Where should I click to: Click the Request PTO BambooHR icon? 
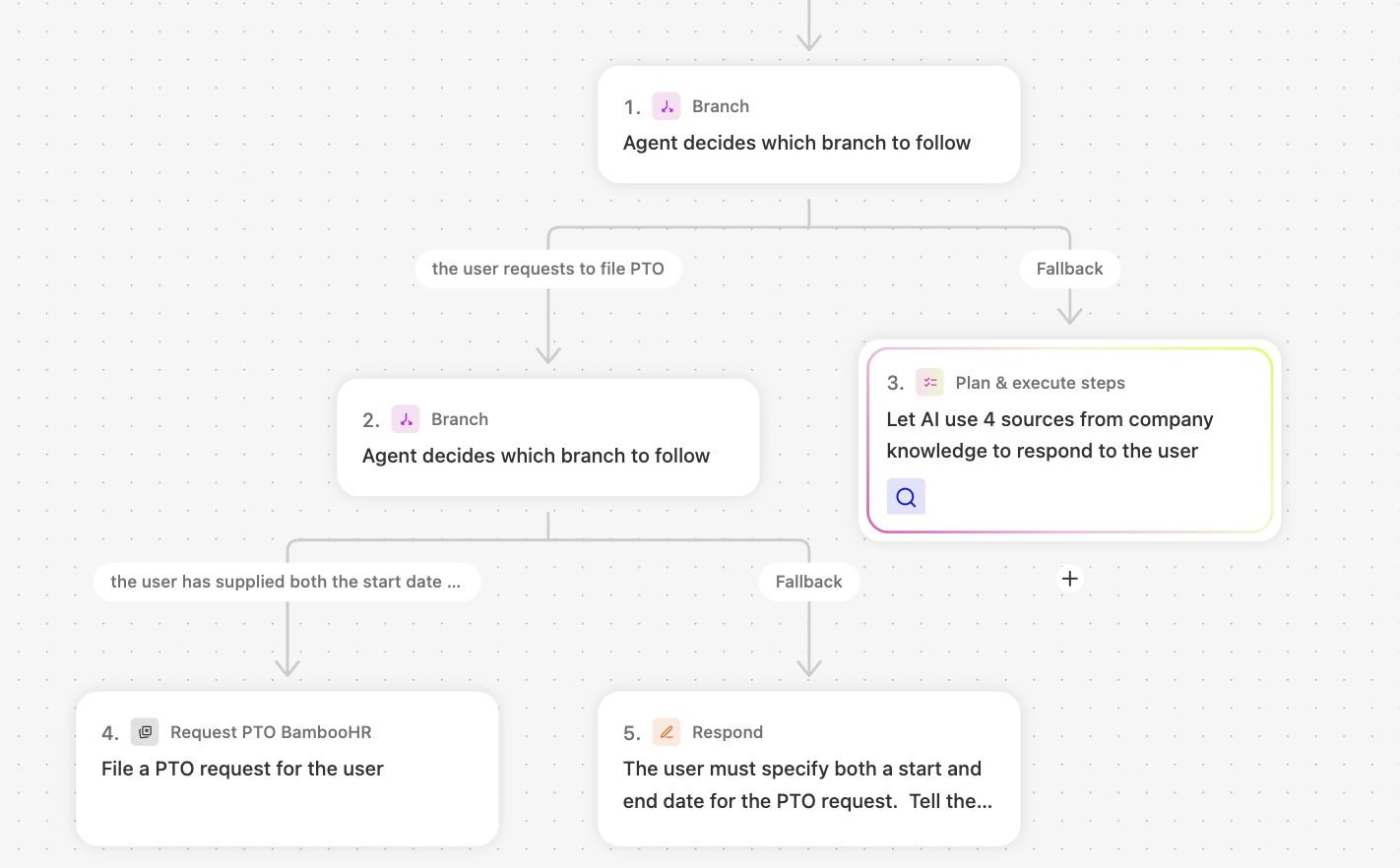[x=145, y=732]
